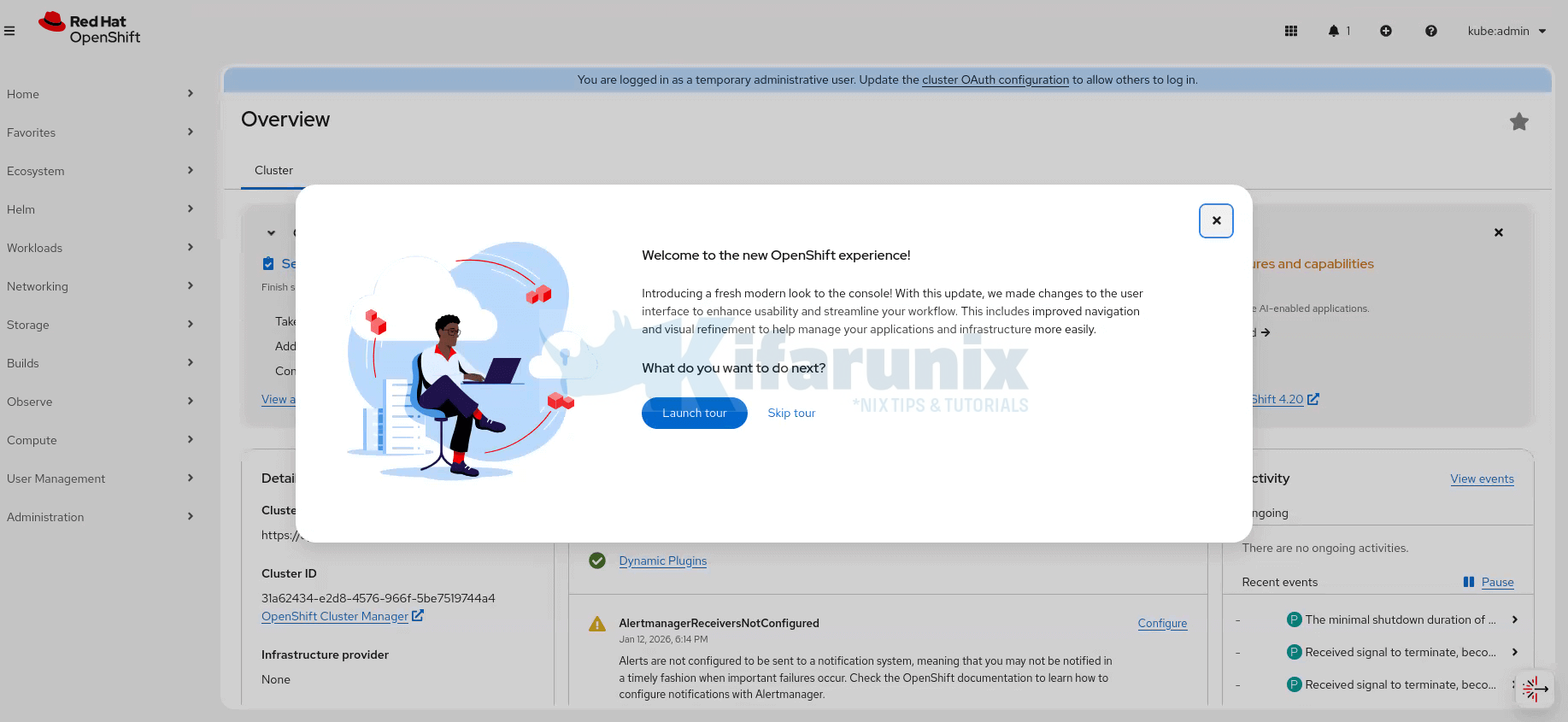Image resolution: width=1568 pixels, height=722 pixels.
Task: Click AlertmanagerReceiversNotConfigured alert title
Action: (719, 623)
